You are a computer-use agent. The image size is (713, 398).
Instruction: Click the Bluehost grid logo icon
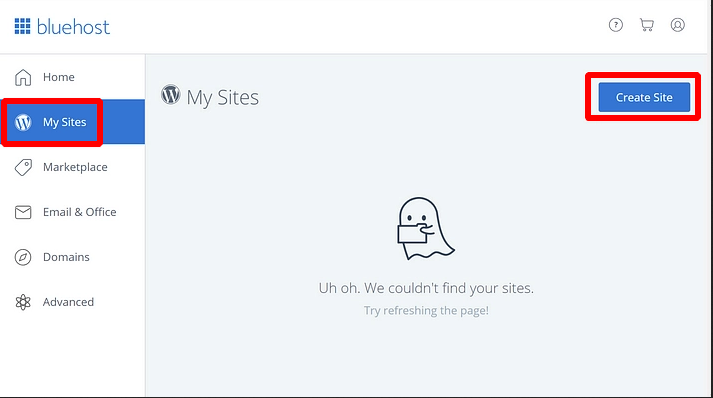[x=22, y=26]
